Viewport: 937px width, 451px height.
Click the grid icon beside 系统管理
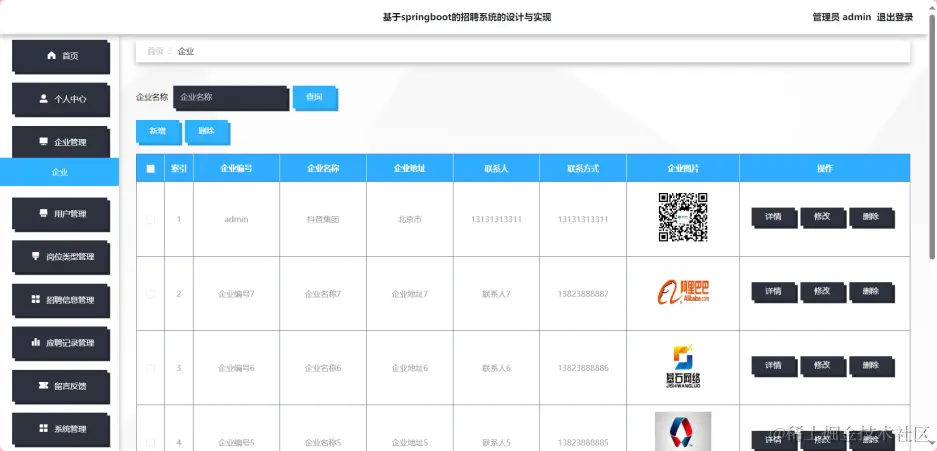[44, 428]
